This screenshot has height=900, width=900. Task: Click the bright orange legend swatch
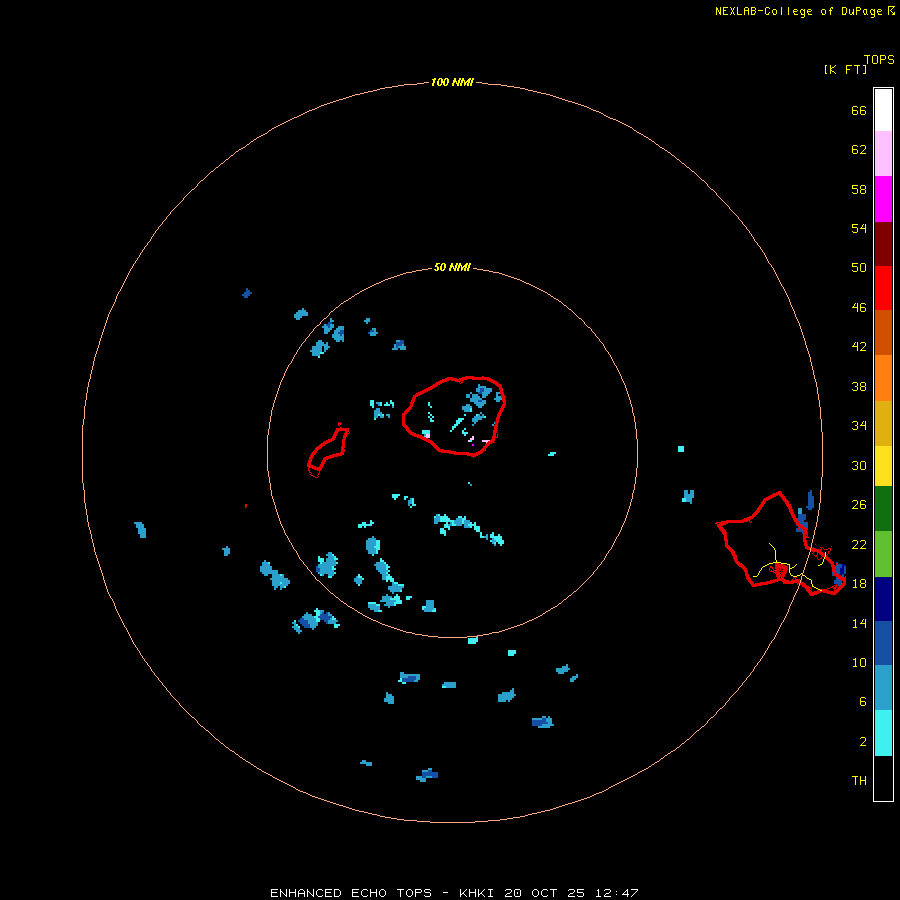tap(883, 378)
